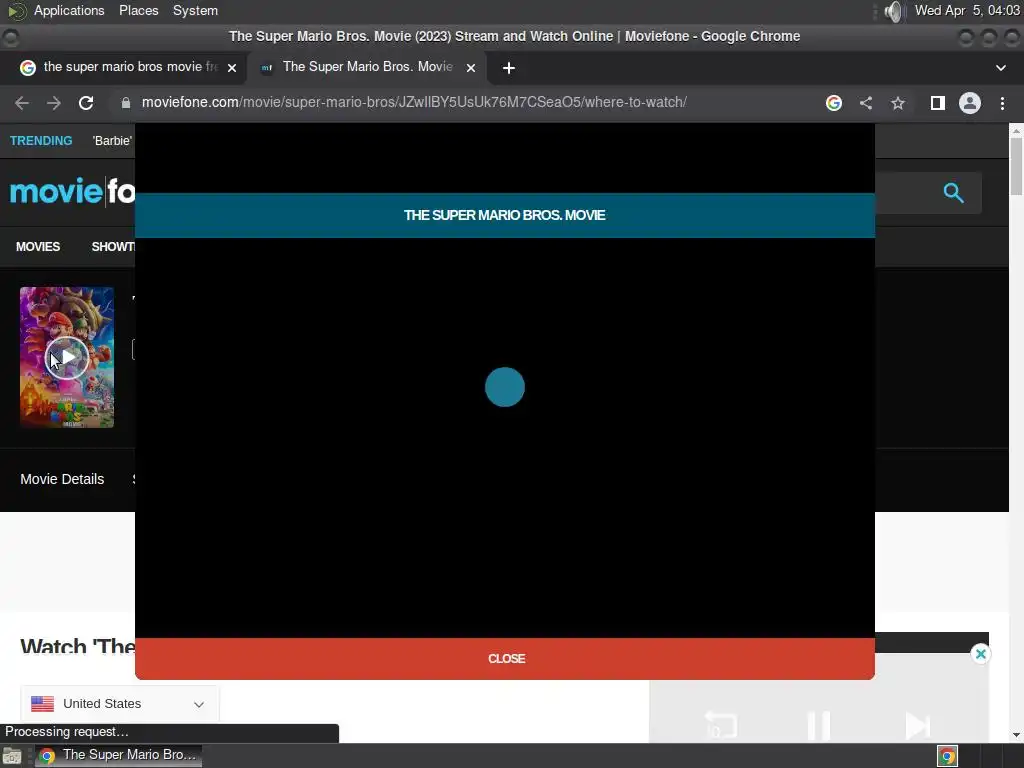Expand the tab search chevron

(1000, 68)
